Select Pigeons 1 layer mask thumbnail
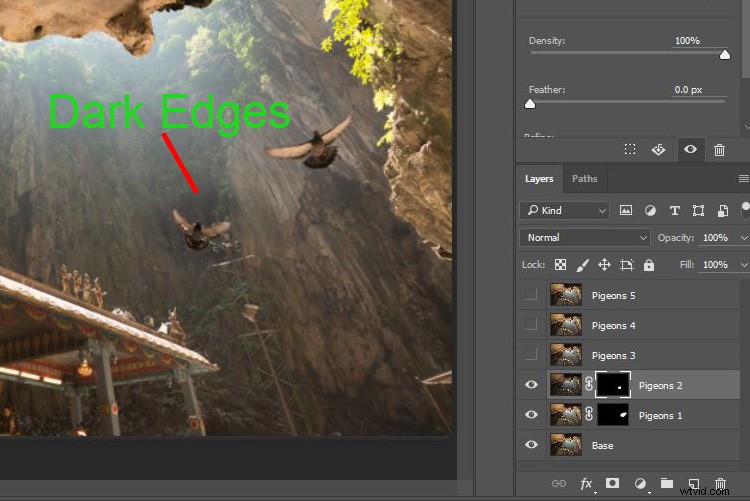Viewport: 750px width, 501px height. point(613,414)
